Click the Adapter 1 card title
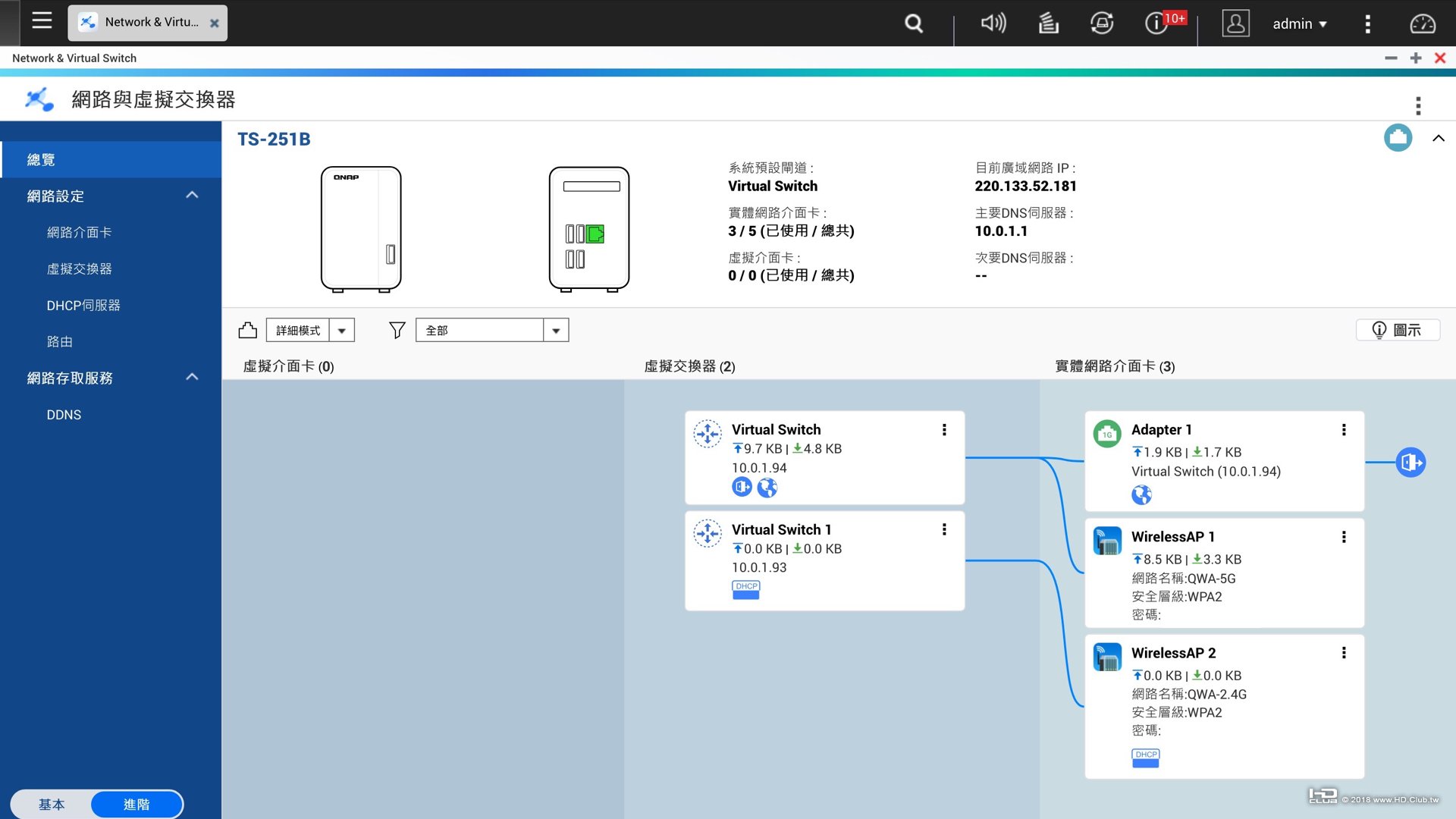1456x819 pixels. tap(1161, 430)
